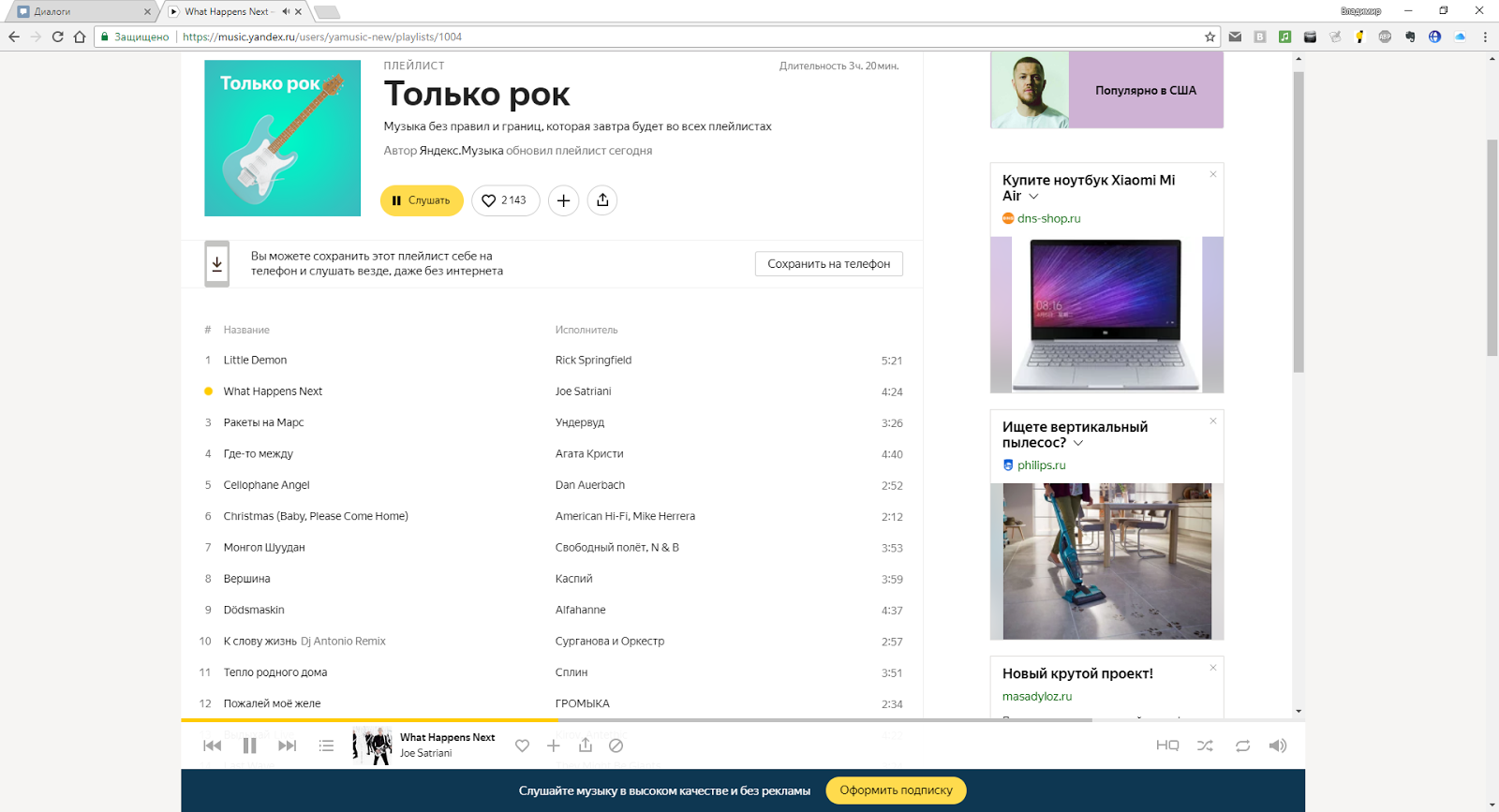The width and height of the screenshot is (1499, 812).
Task: Share playlist with round share button
Action: tap(602, 200)
